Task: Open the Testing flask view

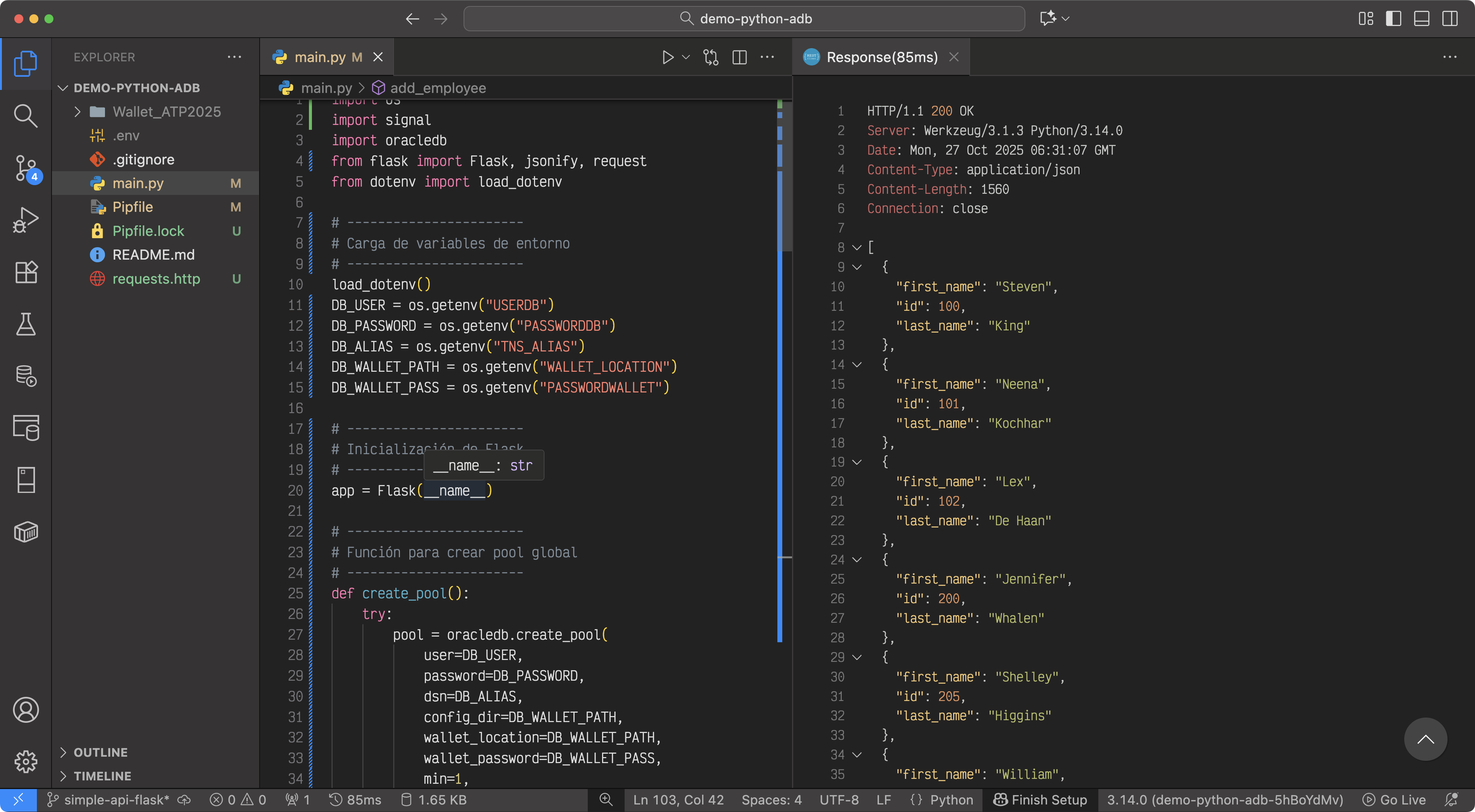Action: coord(25,324)
